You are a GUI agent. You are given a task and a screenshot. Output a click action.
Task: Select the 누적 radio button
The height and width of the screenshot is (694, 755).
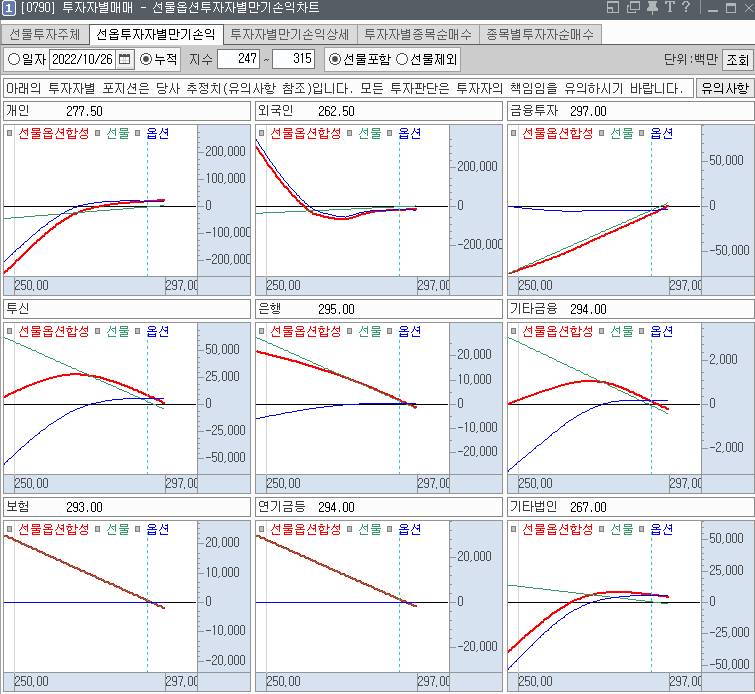(x=146, y=59)
